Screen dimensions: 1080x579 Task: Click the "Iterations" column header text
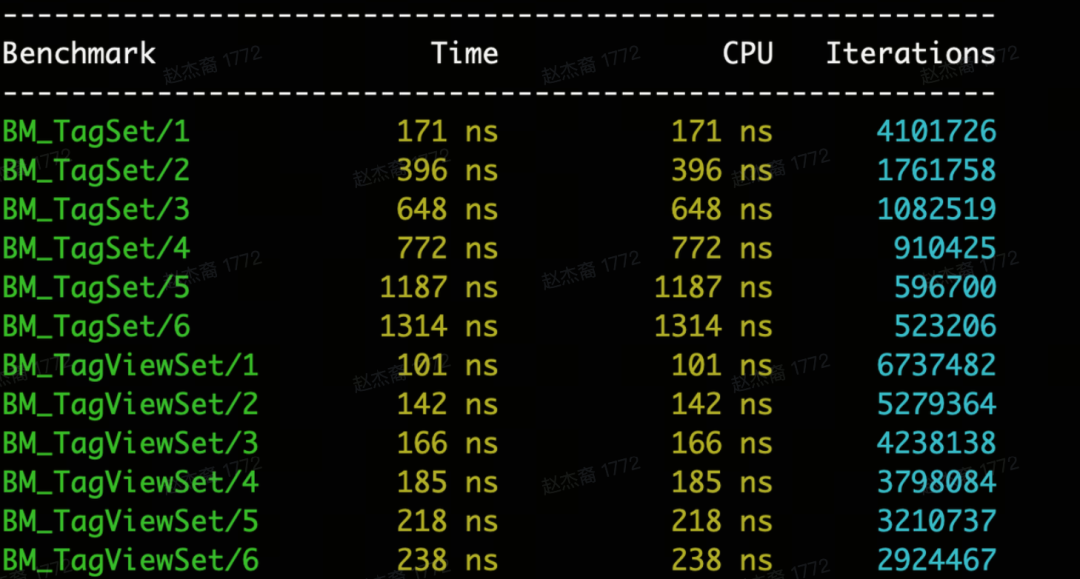pos(911,54)
